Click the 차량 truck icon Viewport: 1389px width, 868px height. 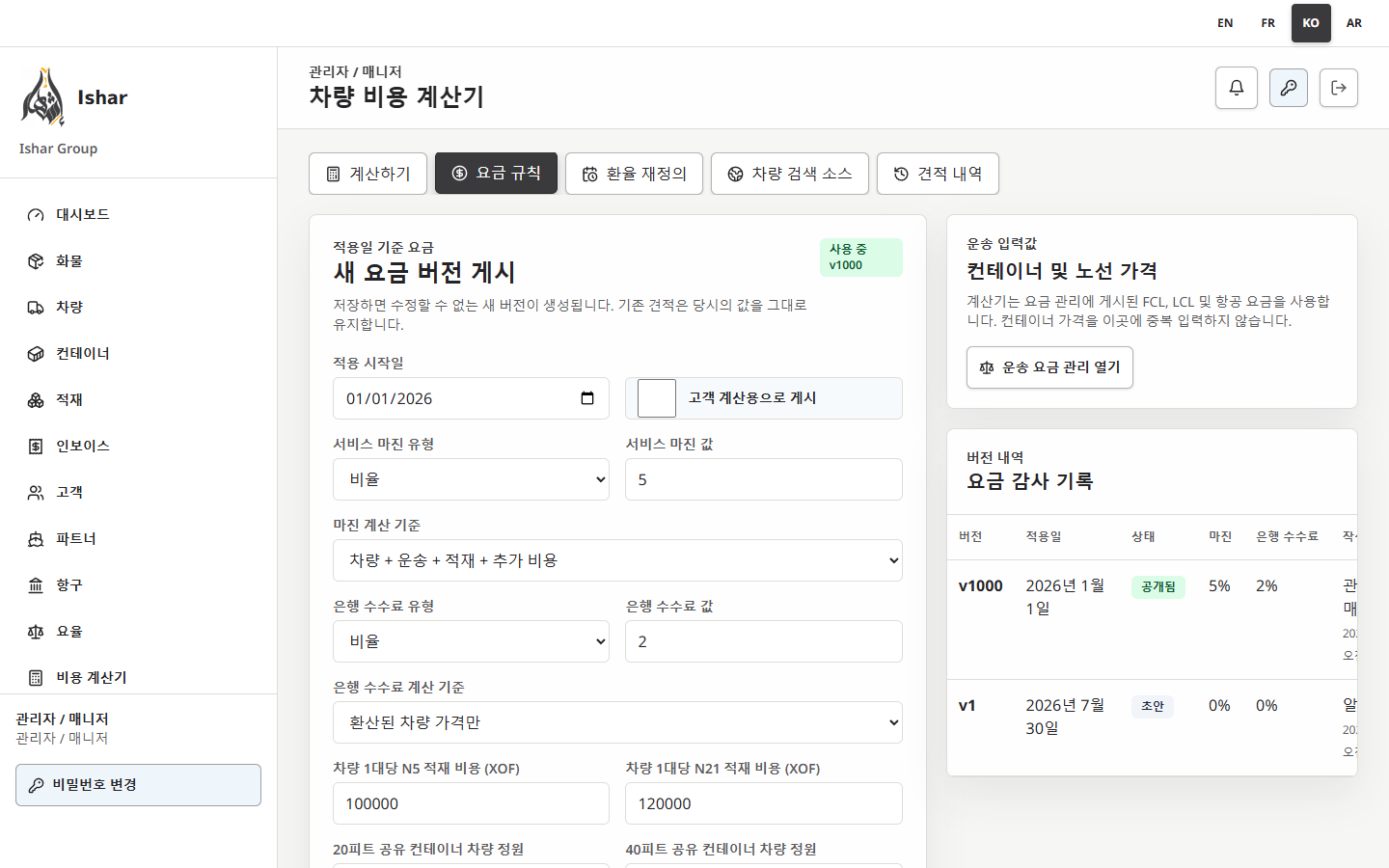click(36, 308)
